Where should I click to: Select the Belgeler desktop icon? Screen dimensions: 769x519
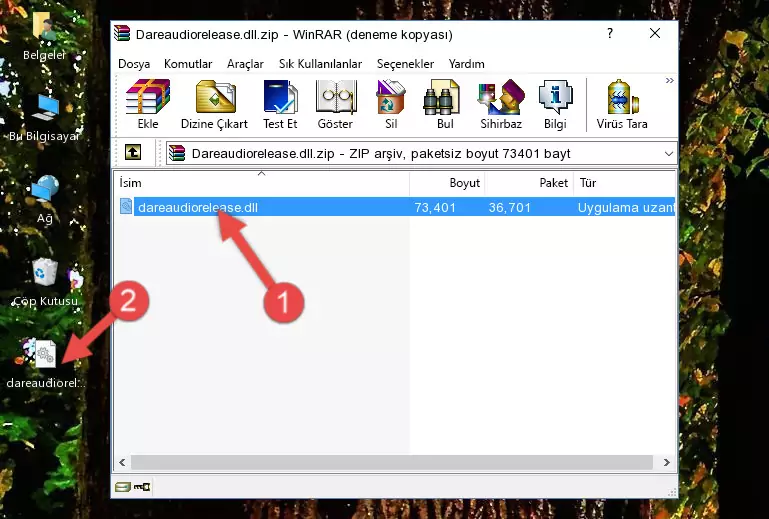[44, 36]
